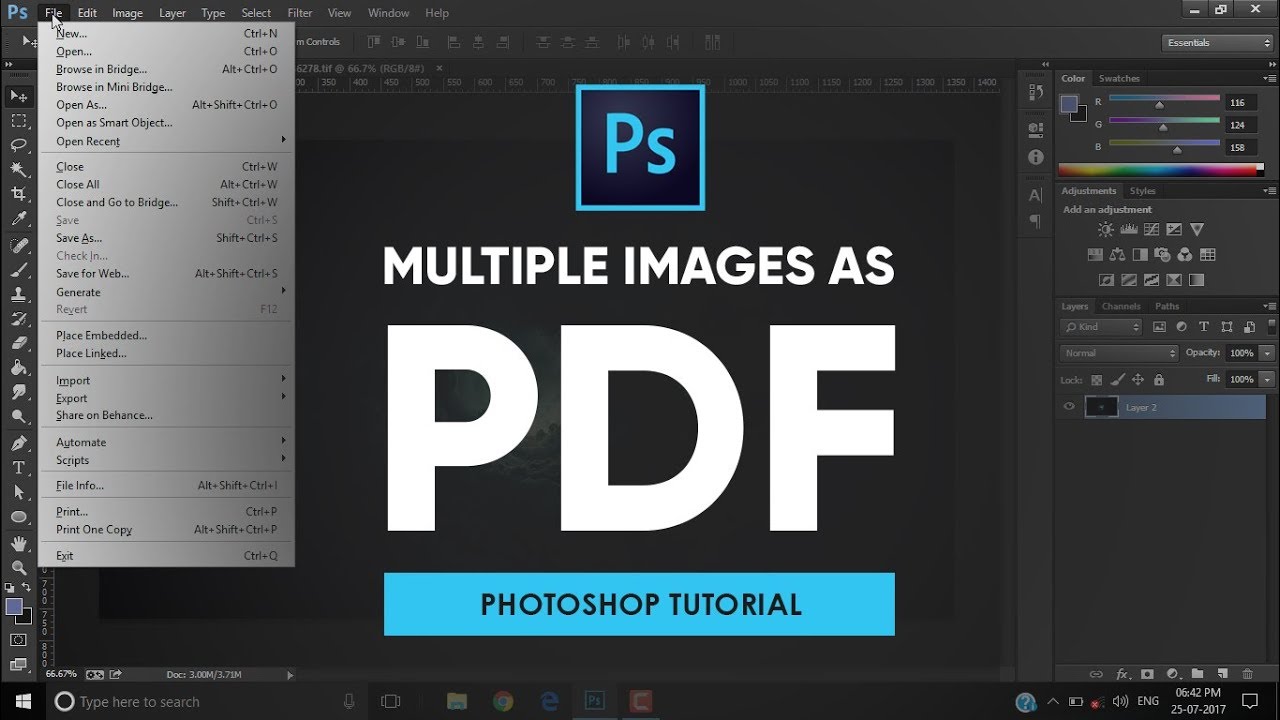Select the Move tool in the toolbox
The width and height of the screenshot is (1280, 720).
18,96
